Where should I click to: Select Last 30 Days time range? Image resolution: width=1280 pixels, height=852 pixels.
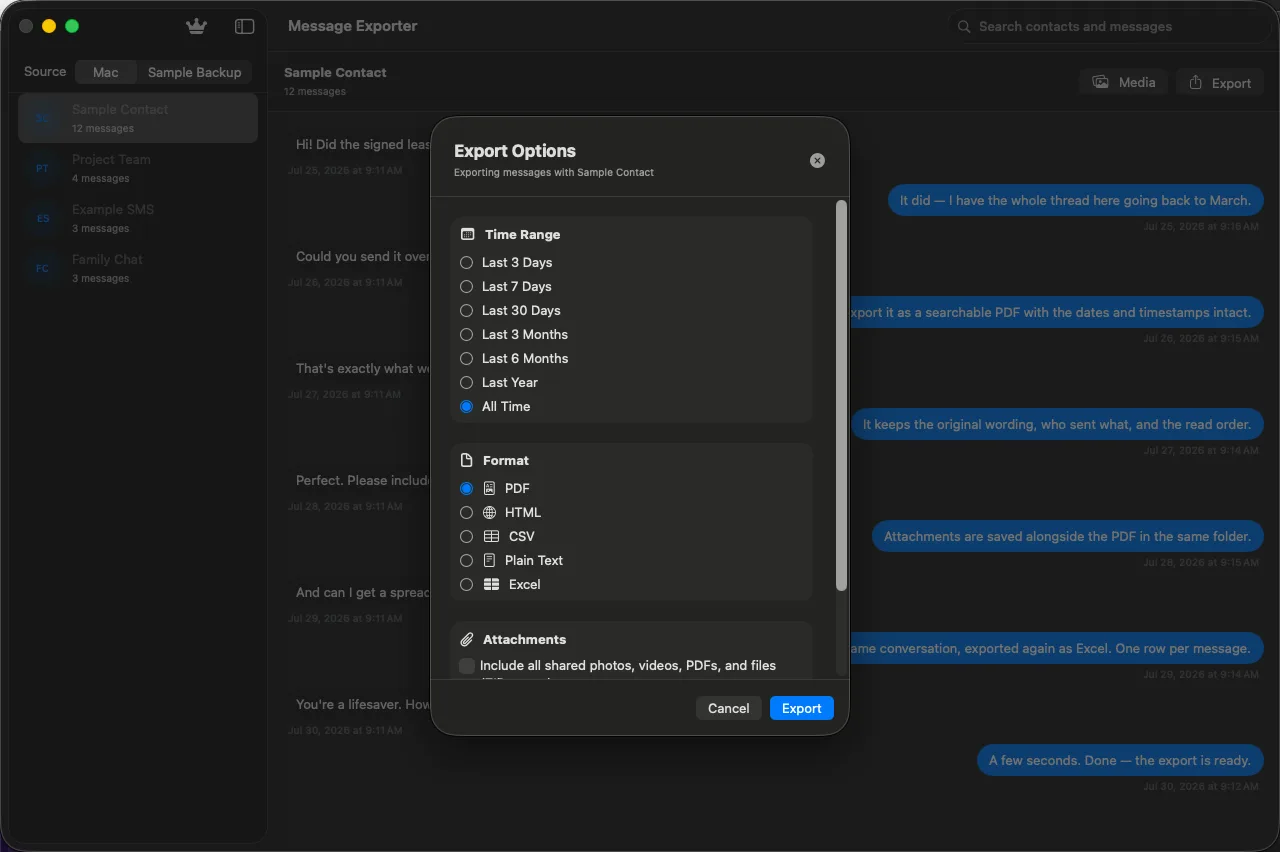(466, 310)
